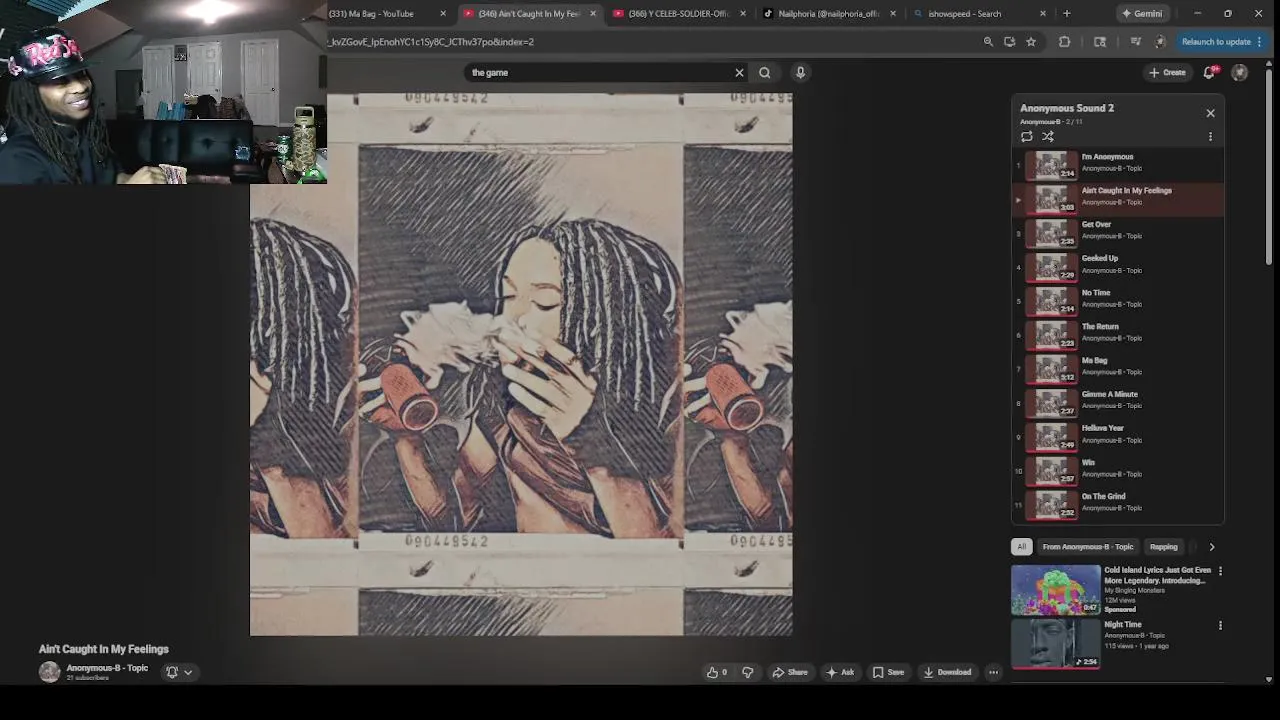Image resolution: width=1280 pixels, height=720 pixels.
Task: Select Win in the playlist
Action: coord(1118,470)
